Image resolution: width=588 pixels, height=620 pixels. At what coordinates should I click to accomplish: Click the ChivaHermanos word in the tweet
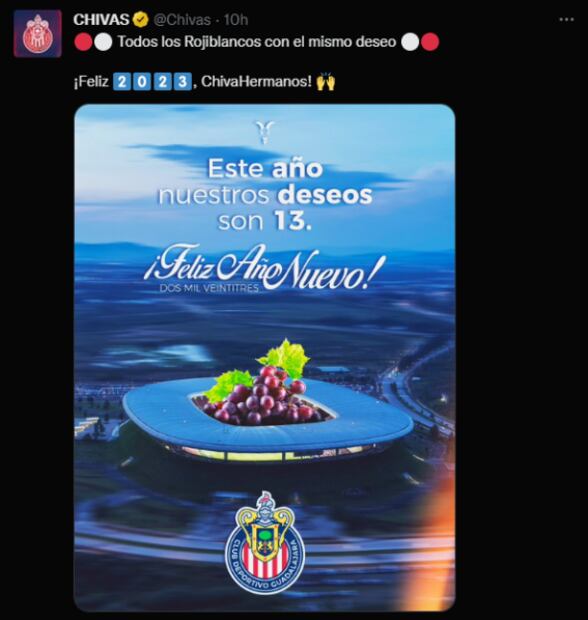tap(256, 82)
